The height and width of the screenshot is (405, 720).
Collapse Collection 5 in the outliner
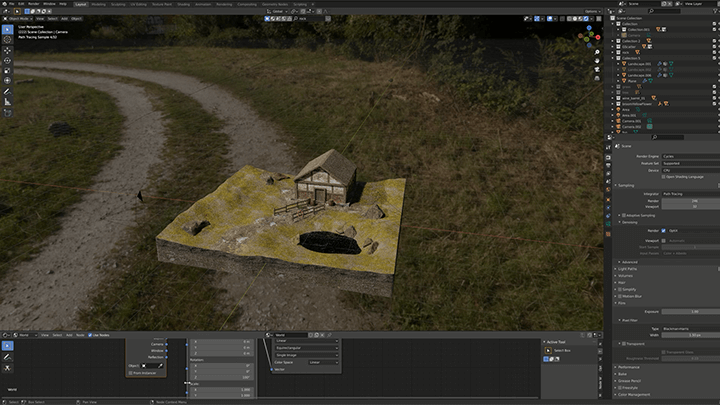(x=613, y=58)
